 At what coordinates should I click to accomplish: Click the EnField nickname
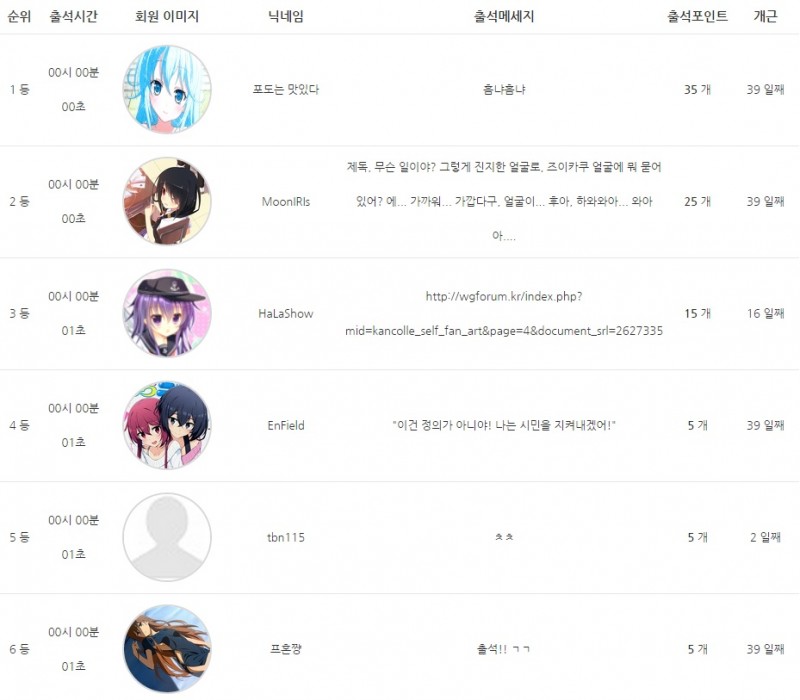coord(286,425)
